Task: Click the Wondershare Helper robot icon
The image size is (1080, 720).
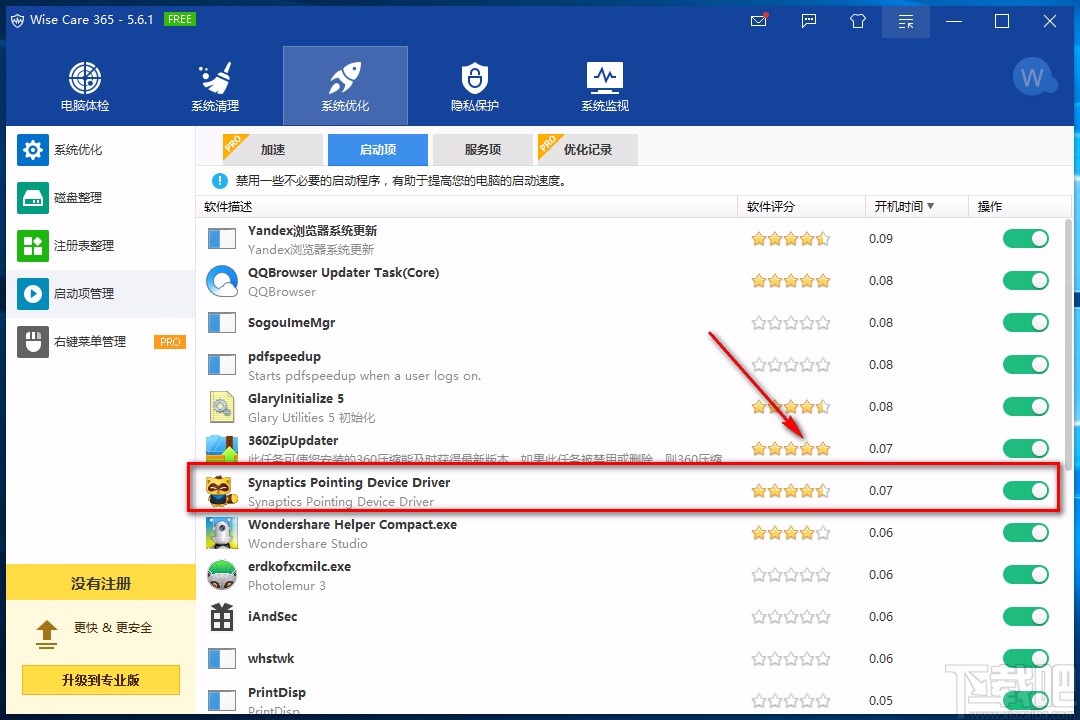Action: [222, 533]
